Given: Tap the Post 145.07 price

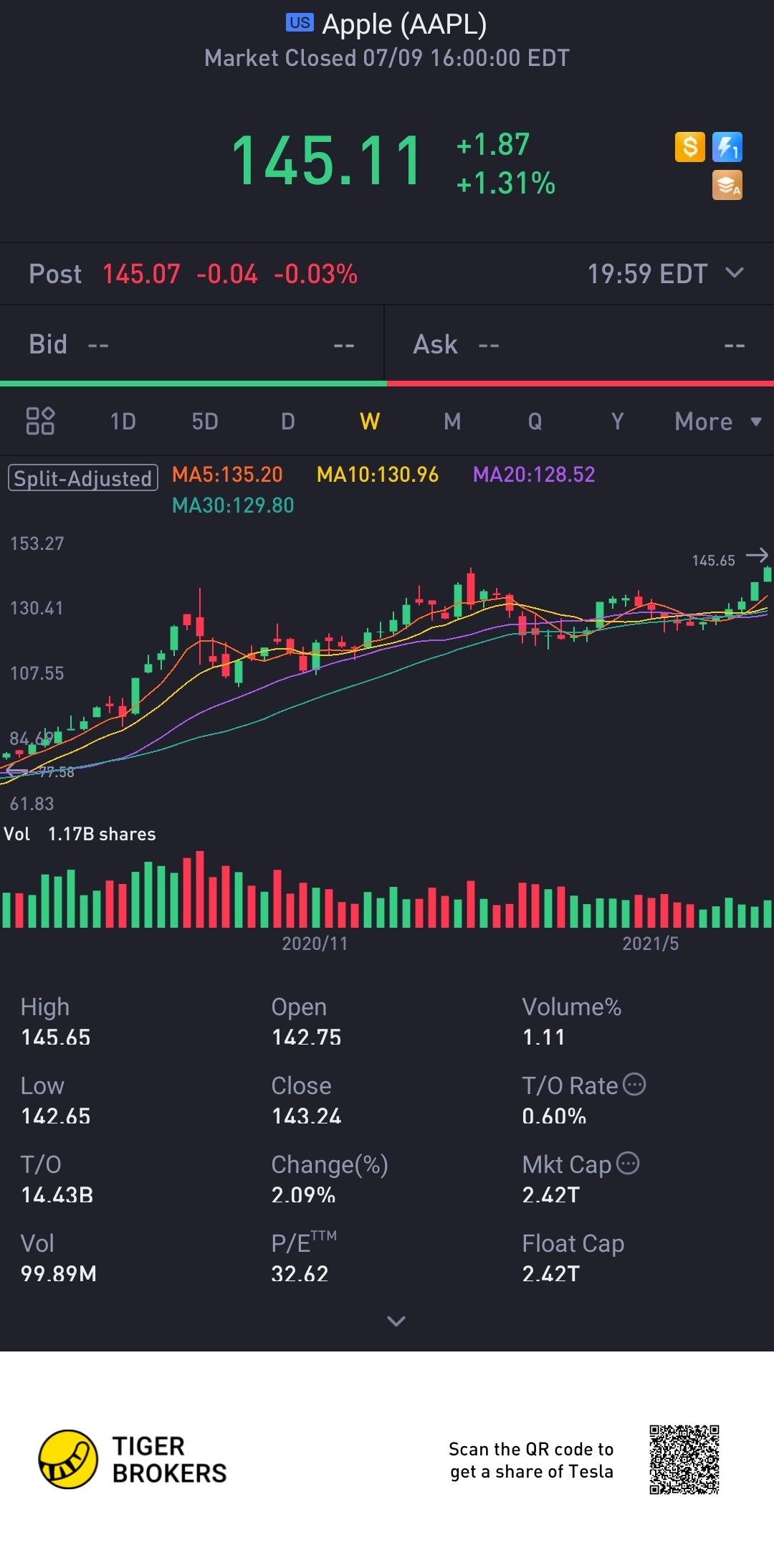Looking at the screenshot, I should (x=141, y=274).
